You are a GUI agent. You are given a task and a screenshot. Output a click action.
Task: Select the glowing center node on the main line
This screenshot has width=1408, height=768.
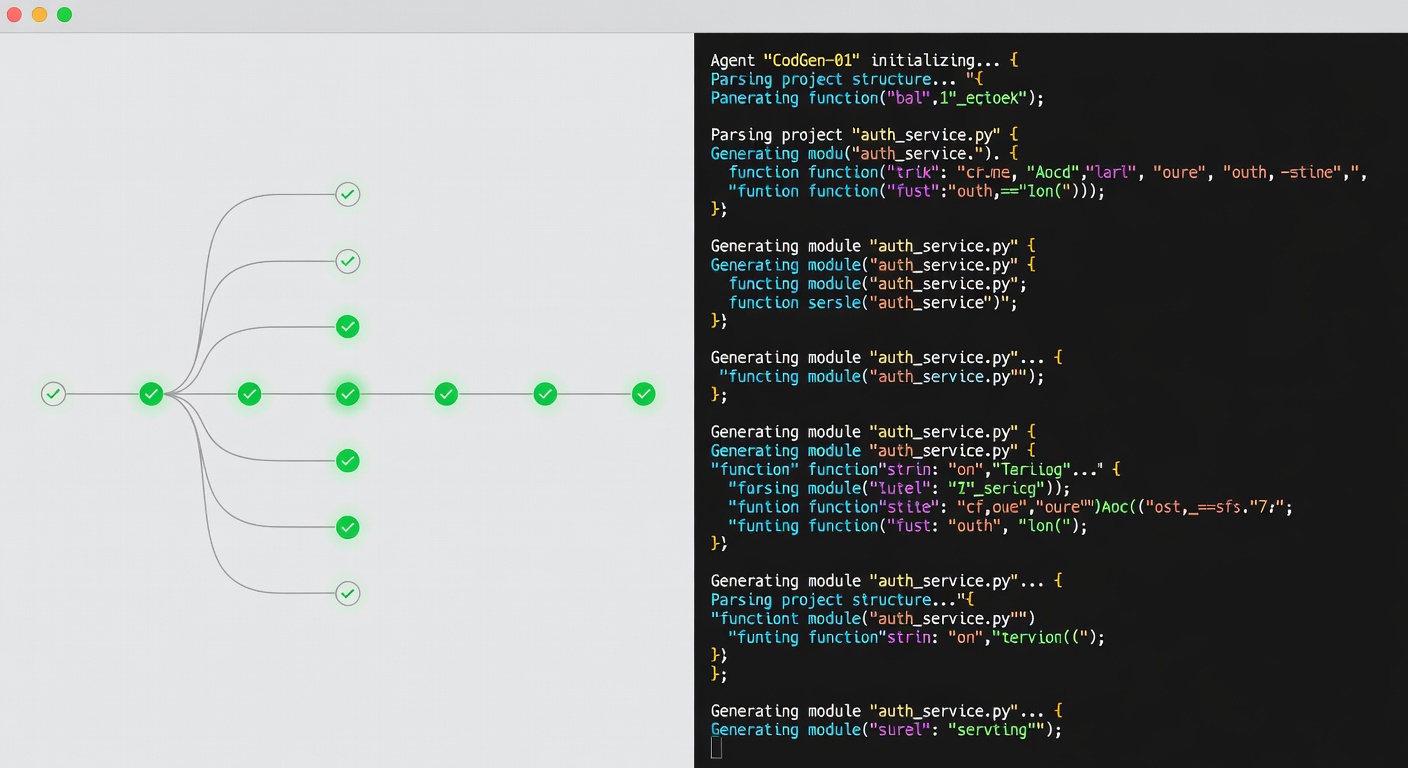pyautogui.click(x=347, y=394)
